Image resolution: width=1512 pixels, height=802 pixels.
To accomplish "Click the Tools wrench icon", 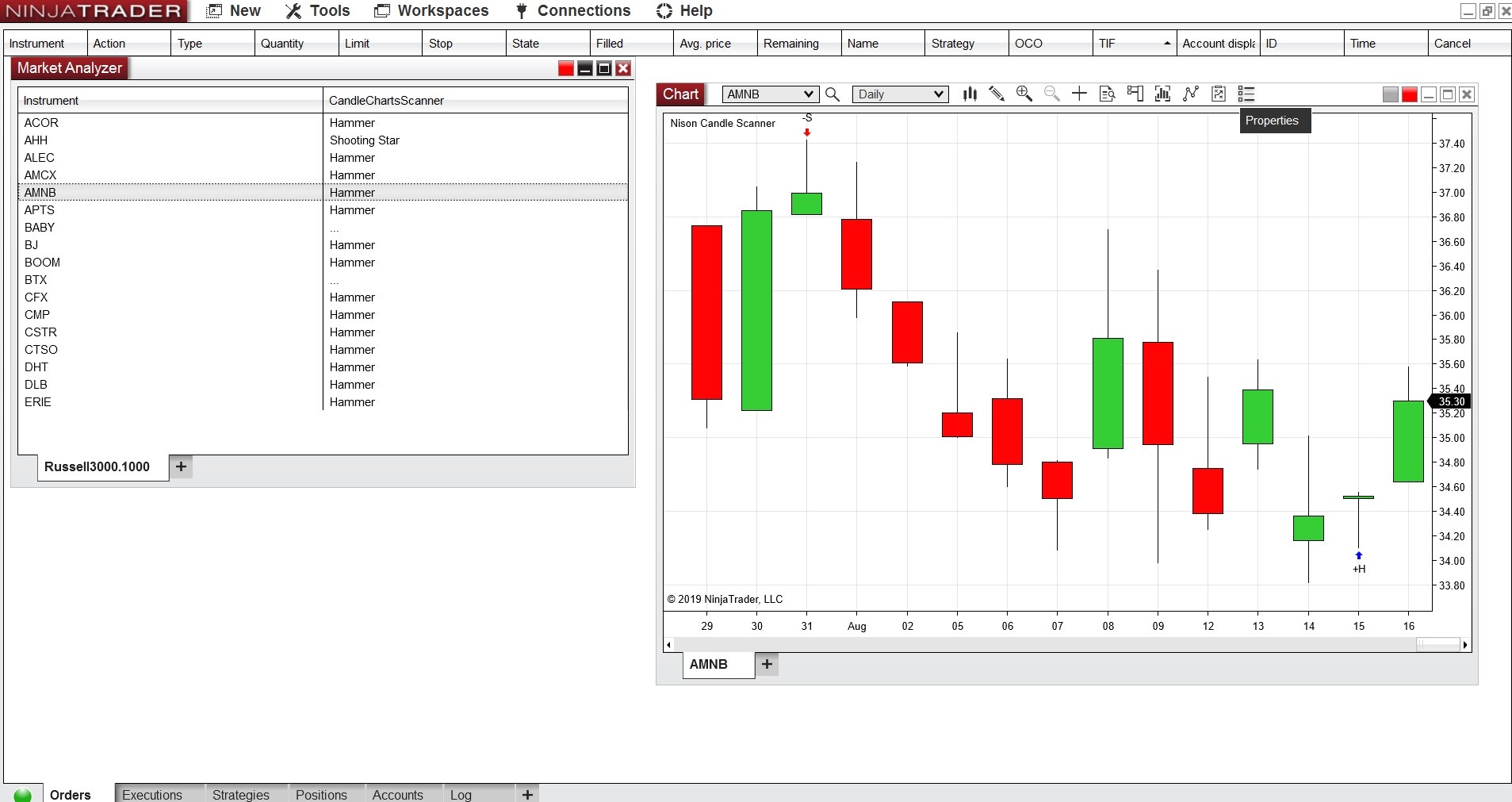I will point(293,11).
